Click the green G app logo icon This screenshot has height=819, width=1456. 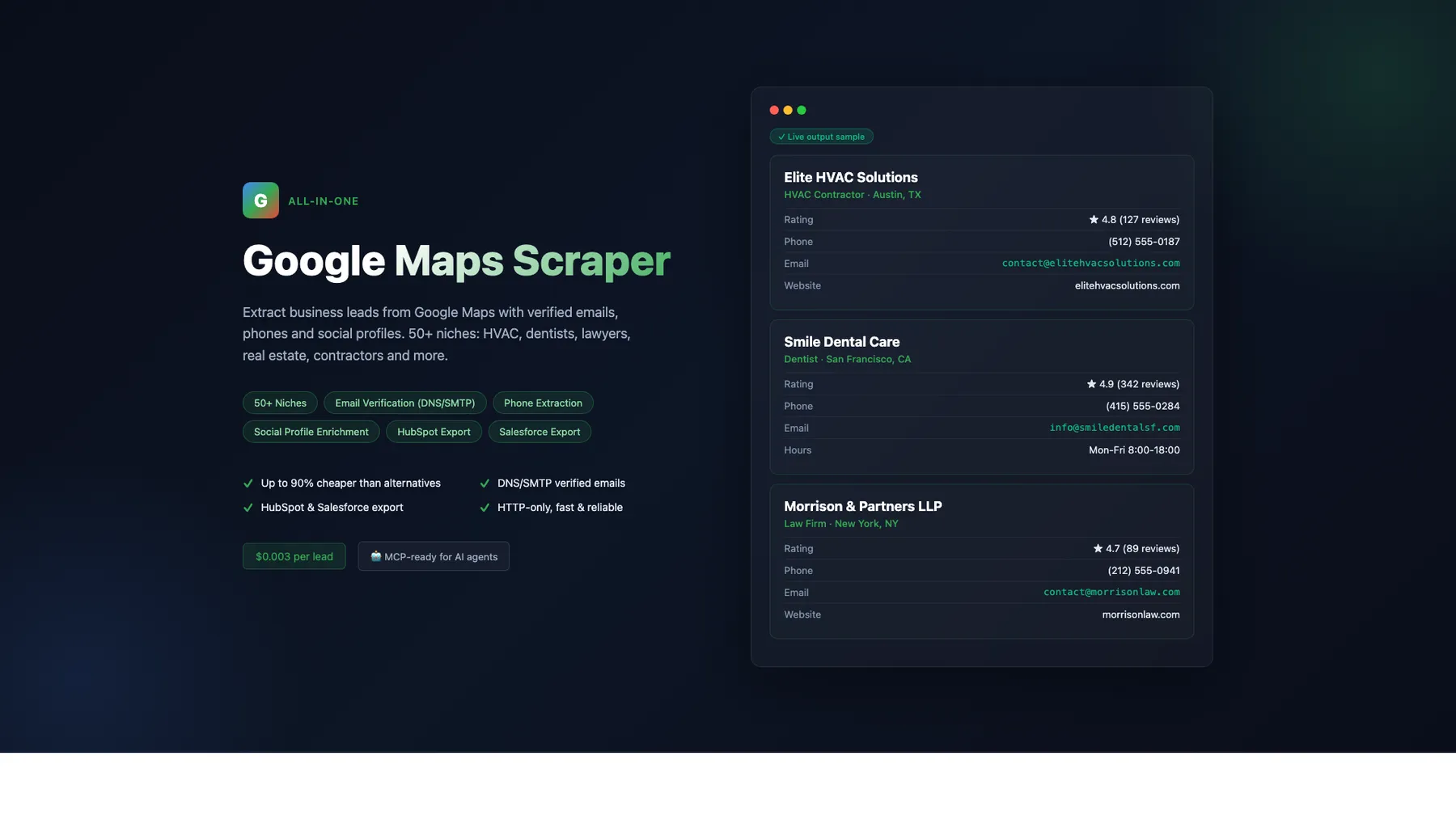pos(260,200)
